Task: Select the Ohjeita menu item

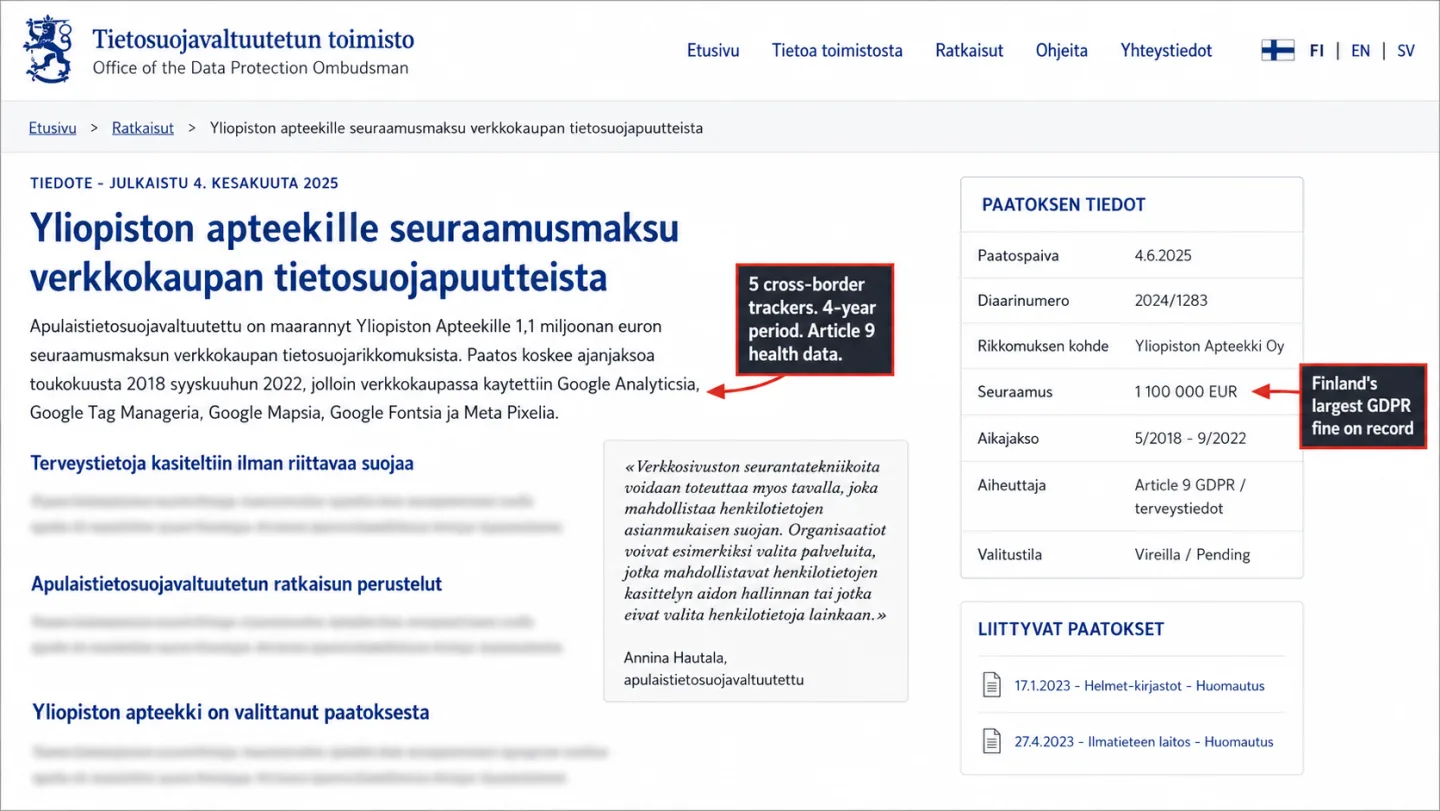Action: [x=1061, y=50]
